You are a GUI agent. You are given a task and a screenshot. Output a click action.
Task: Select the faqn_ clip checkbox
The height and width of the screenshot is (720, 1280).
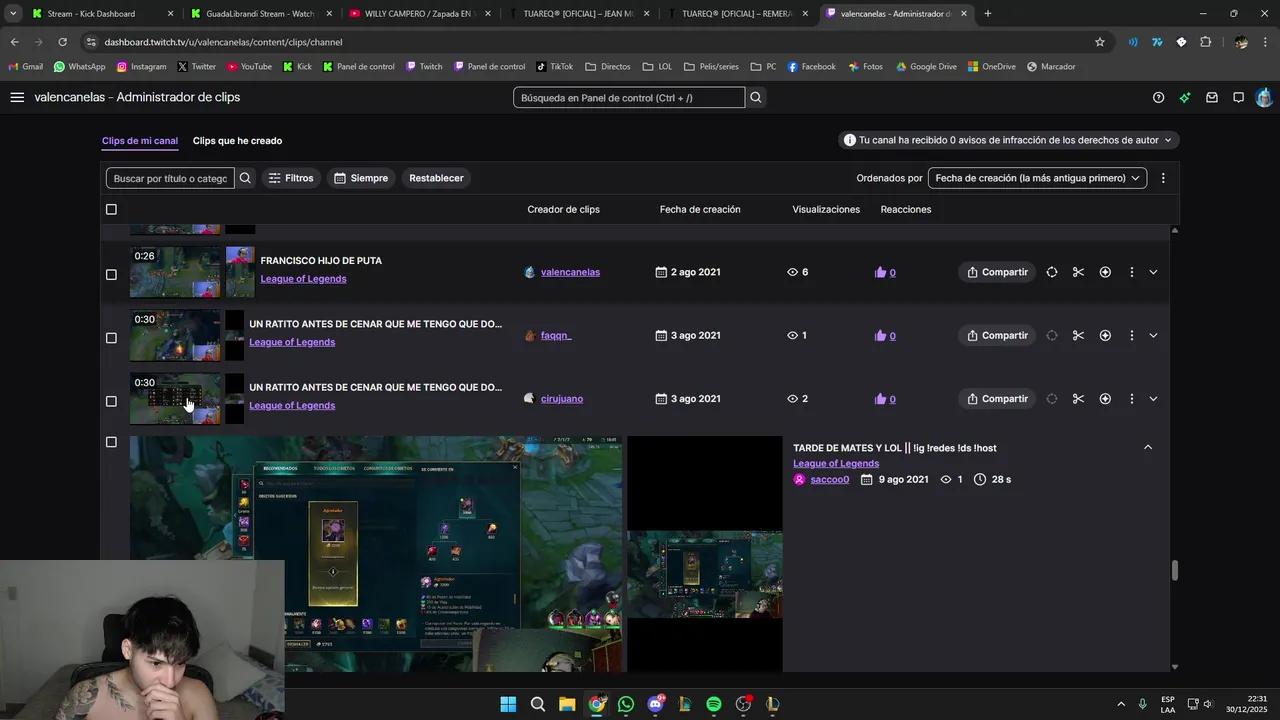[111, 337]
